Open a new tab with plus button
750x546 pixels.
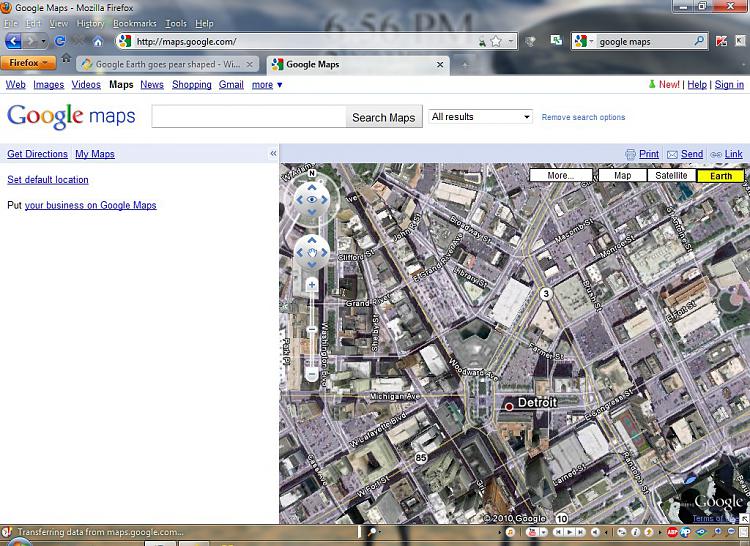464,65
